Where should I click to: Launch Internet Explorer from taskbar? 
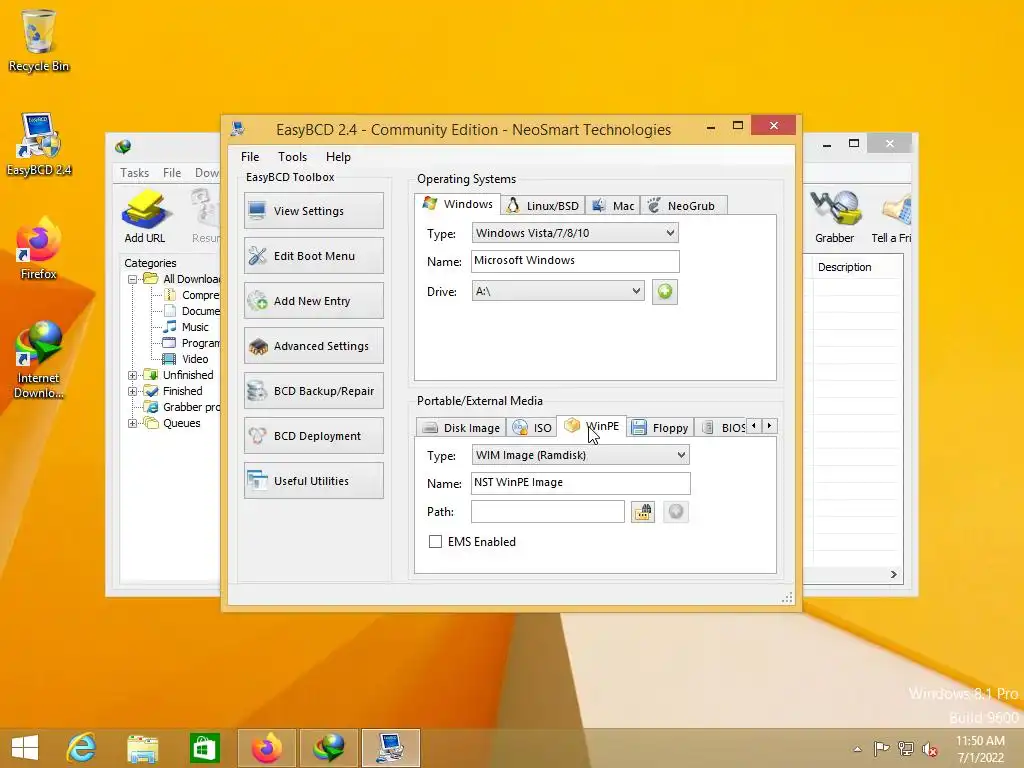tap(82, 748)
